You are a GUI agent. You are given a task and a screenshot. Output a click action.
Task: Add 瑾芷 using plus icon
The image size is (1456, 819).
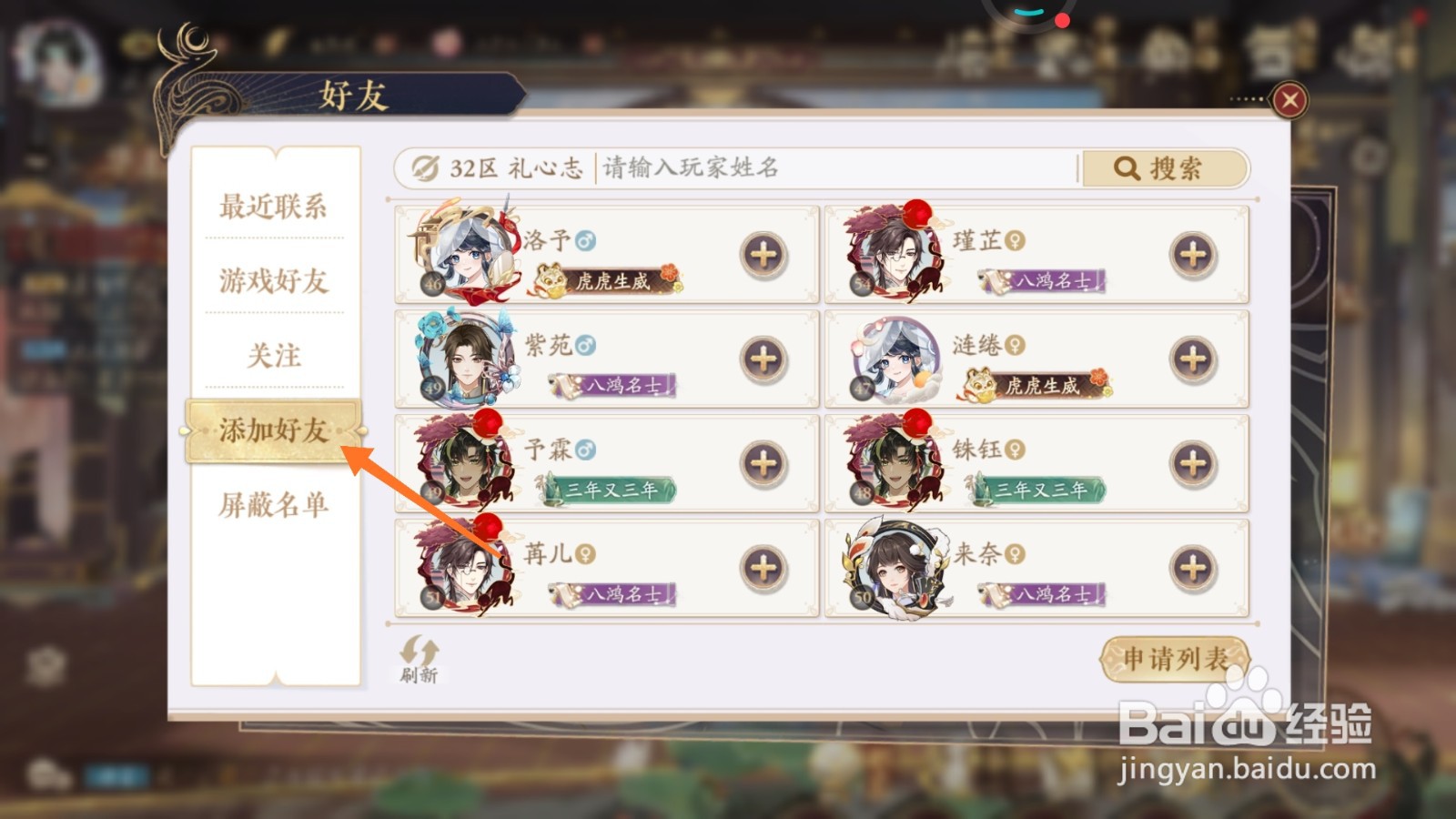tap(1193, 255)
